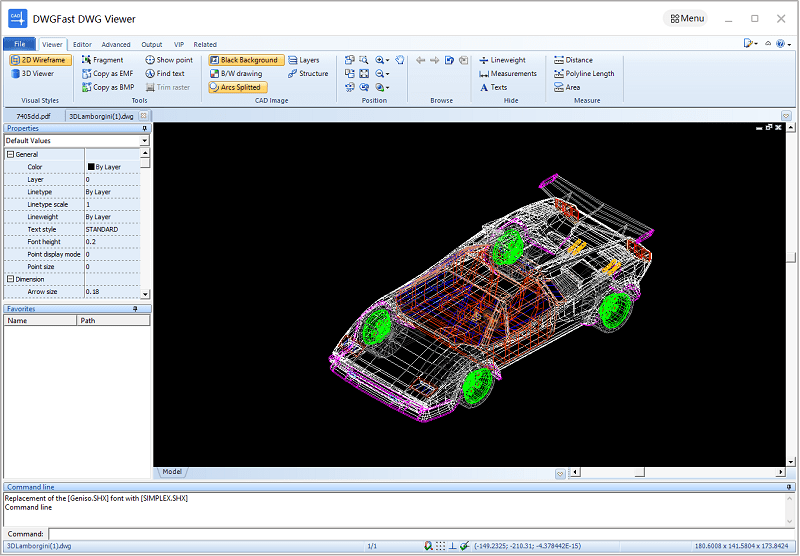The image size is (800, 556).
Task: Switch to the 7405dd.pdf document tab
Action: (34, 116)
